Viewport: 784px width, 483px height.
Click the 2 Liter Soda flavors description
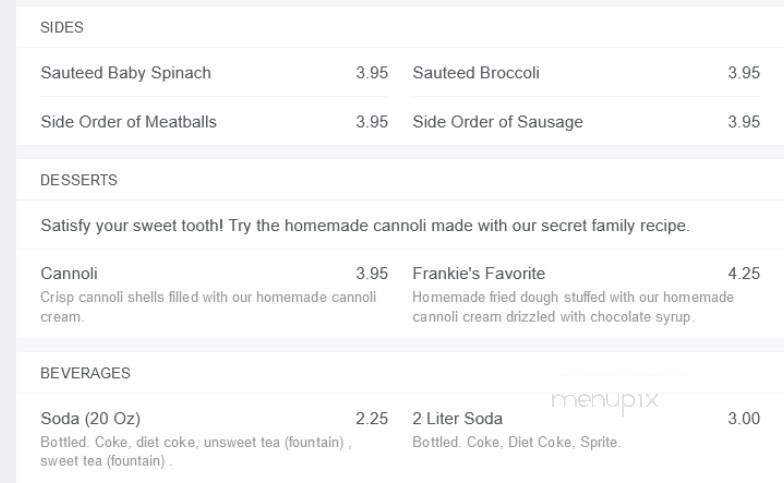click(516, 442)
